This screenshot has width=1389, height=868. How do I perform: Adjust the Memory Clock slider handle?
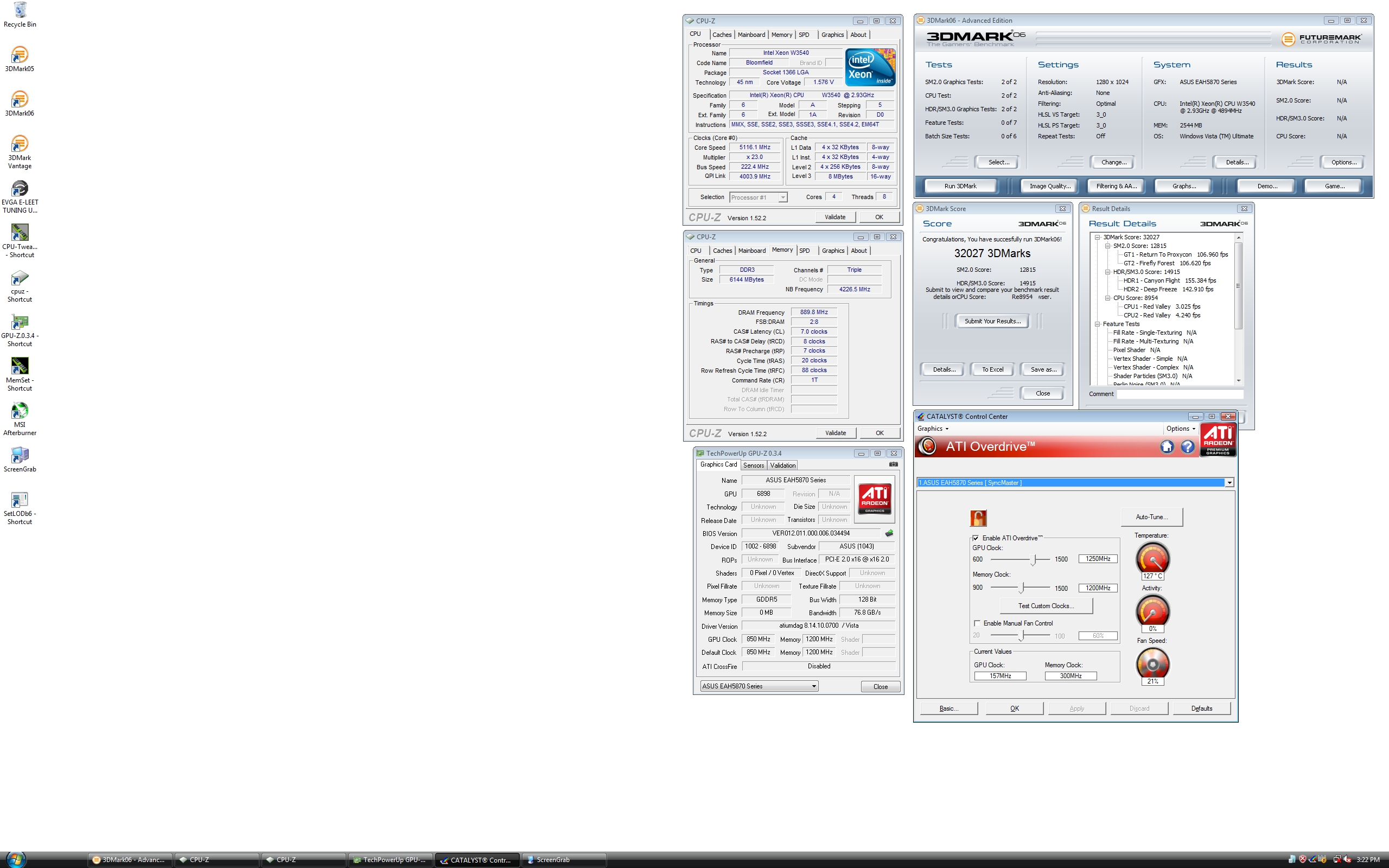coord(1022,588)
